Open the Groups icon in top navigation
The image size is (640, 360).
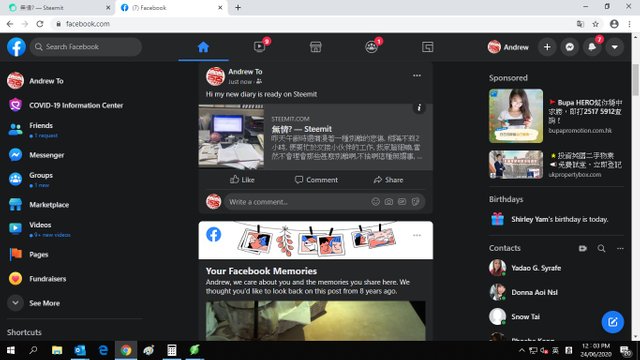(371, 47)
